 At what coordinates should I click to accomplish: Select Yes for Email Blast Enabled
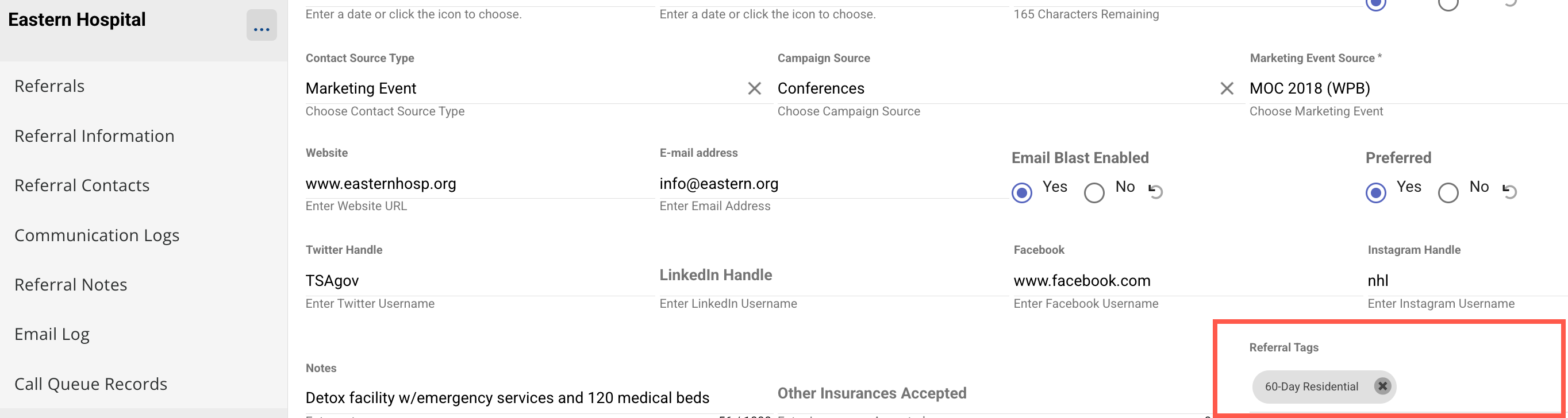[x=1022, y=192]
